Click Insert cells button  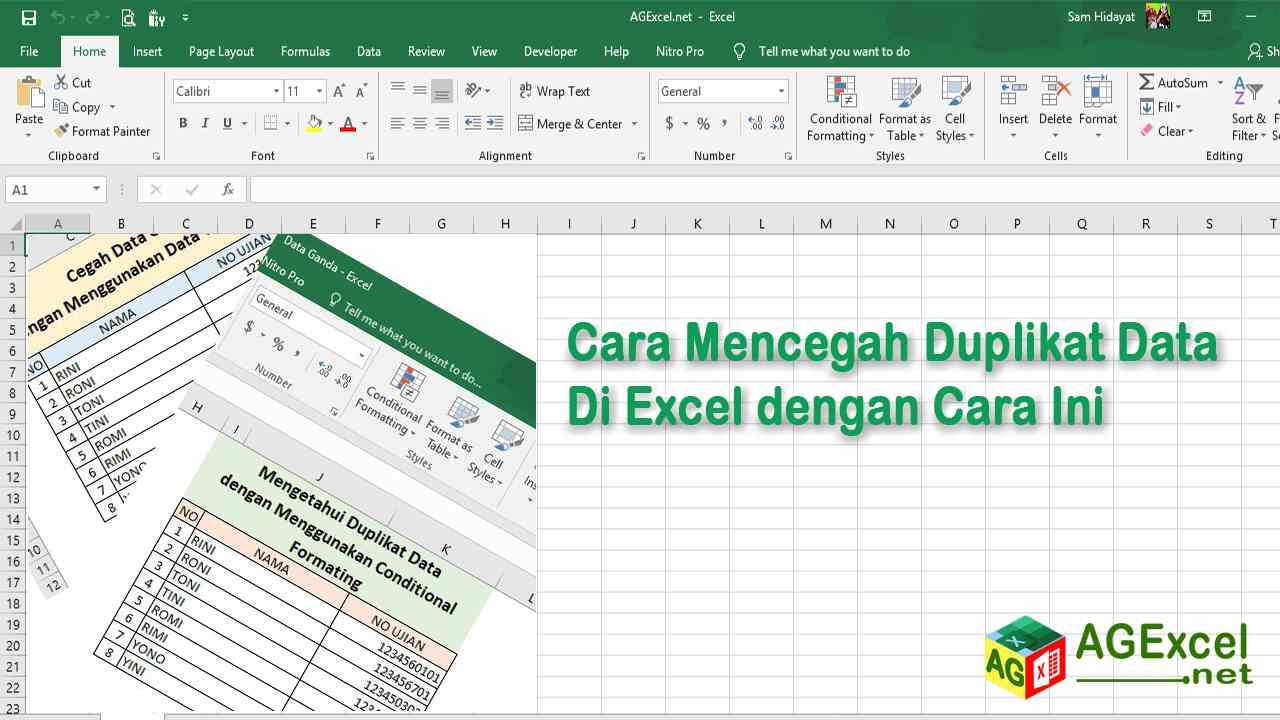(1013, 107)
